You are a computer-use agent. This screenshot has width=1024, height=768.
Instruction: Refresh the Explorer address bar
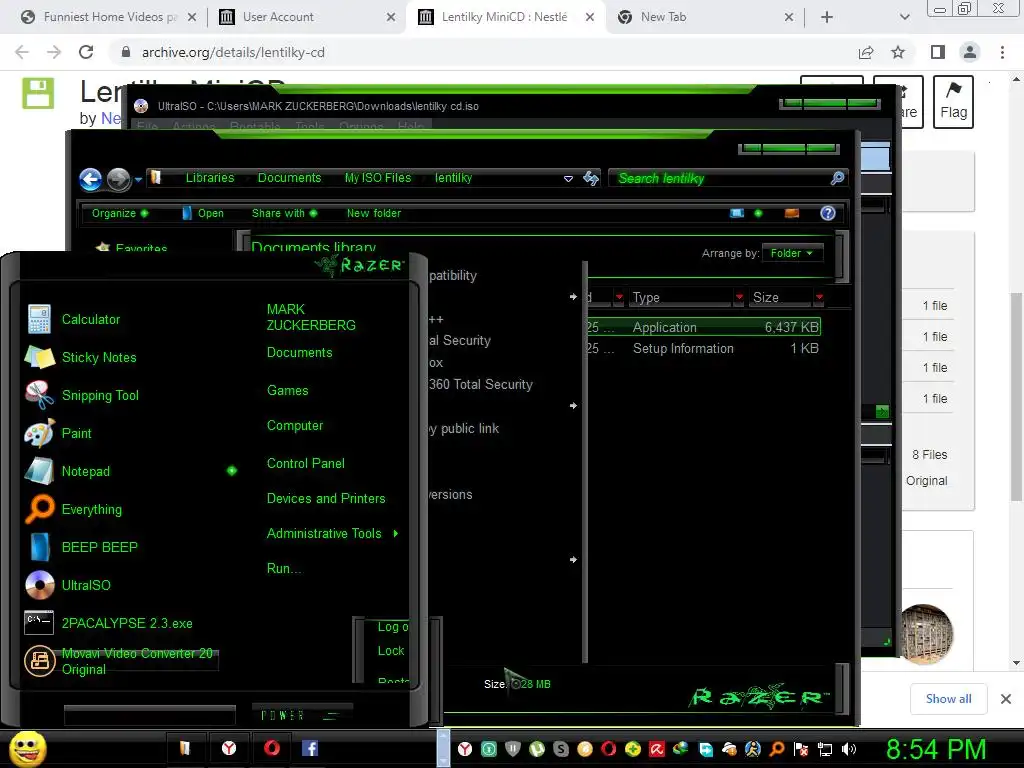591,178
